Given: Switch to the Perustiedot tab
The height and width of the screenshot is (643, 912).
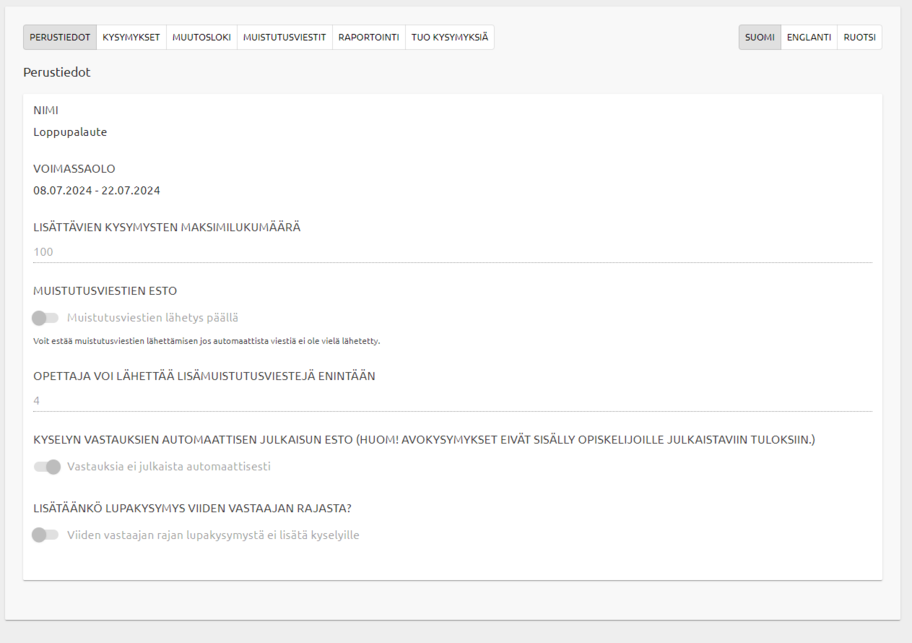Looking at the screenshot, I should [x=60, y=38].
